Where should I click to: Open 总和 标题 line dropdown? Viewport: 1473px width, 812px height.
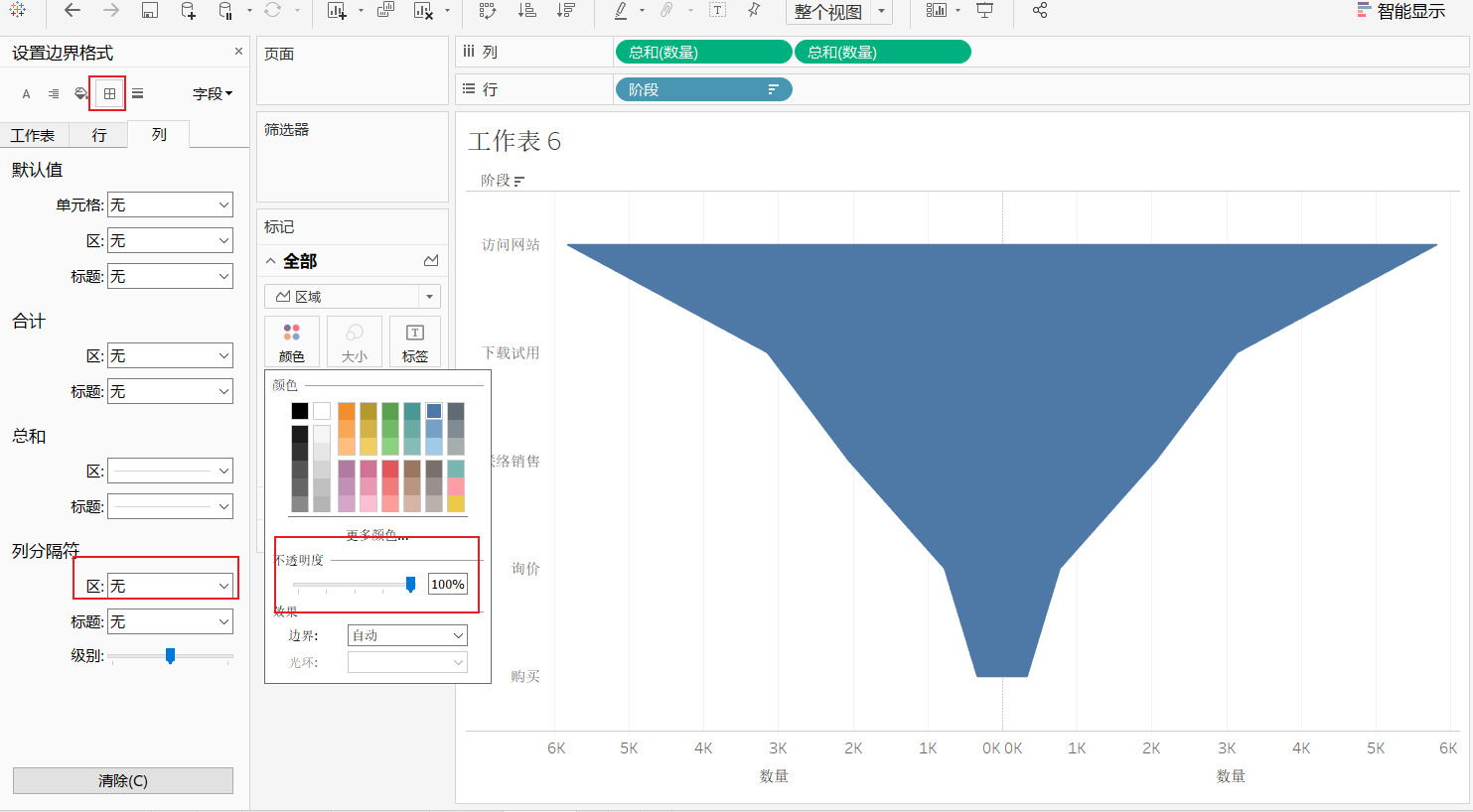[x=170, y=506]
